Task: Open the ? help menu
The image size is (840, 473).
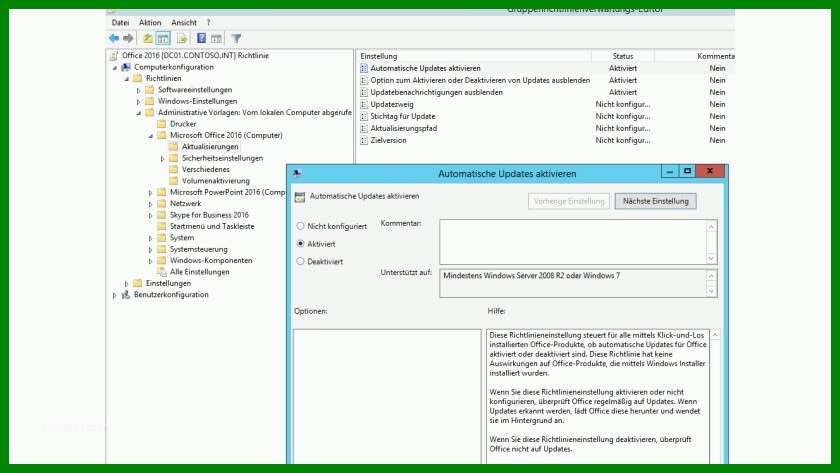Action: point(208,22)
